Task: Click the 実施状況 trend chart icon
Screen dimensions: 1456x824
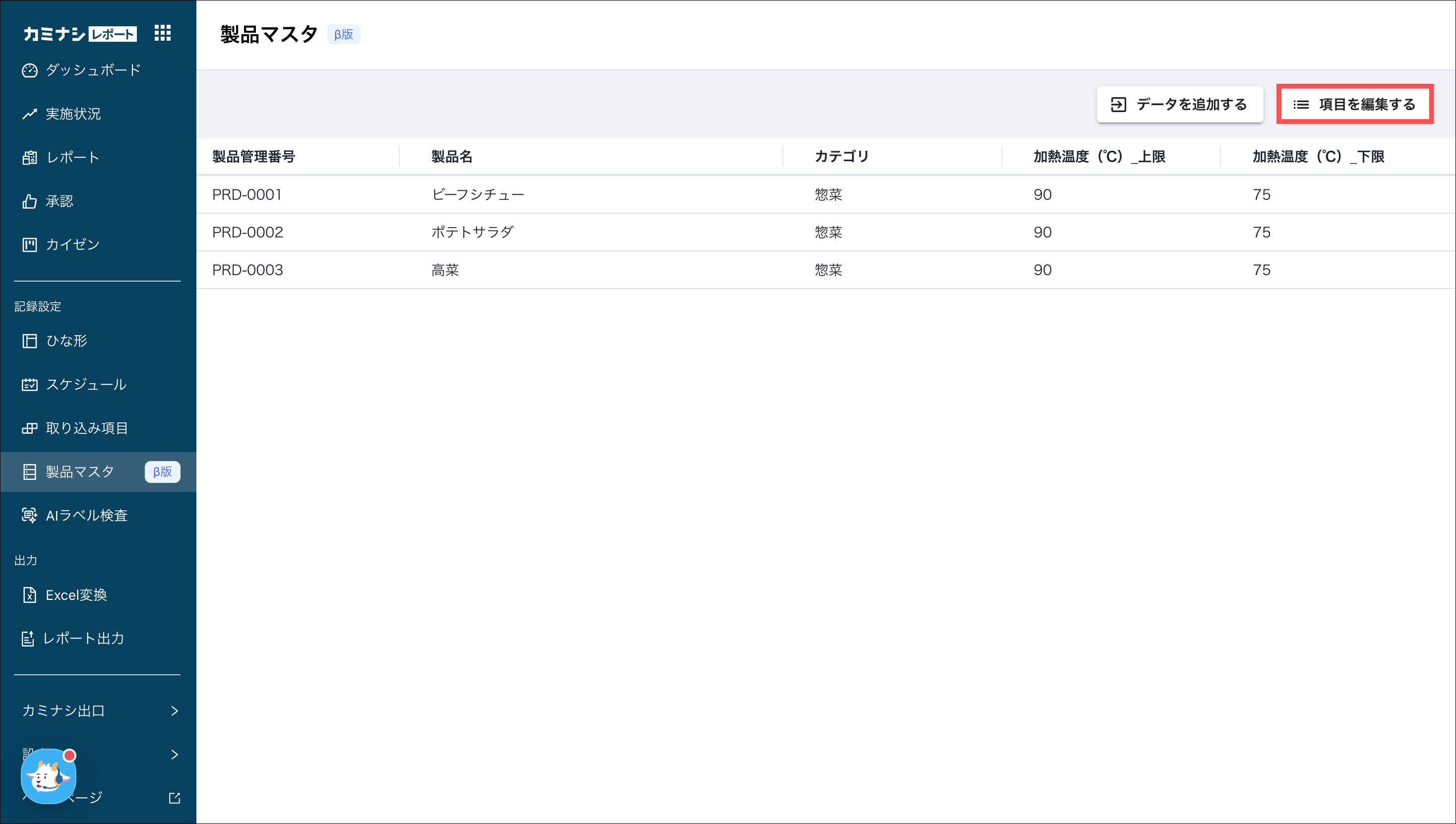Action: [29, 114]
